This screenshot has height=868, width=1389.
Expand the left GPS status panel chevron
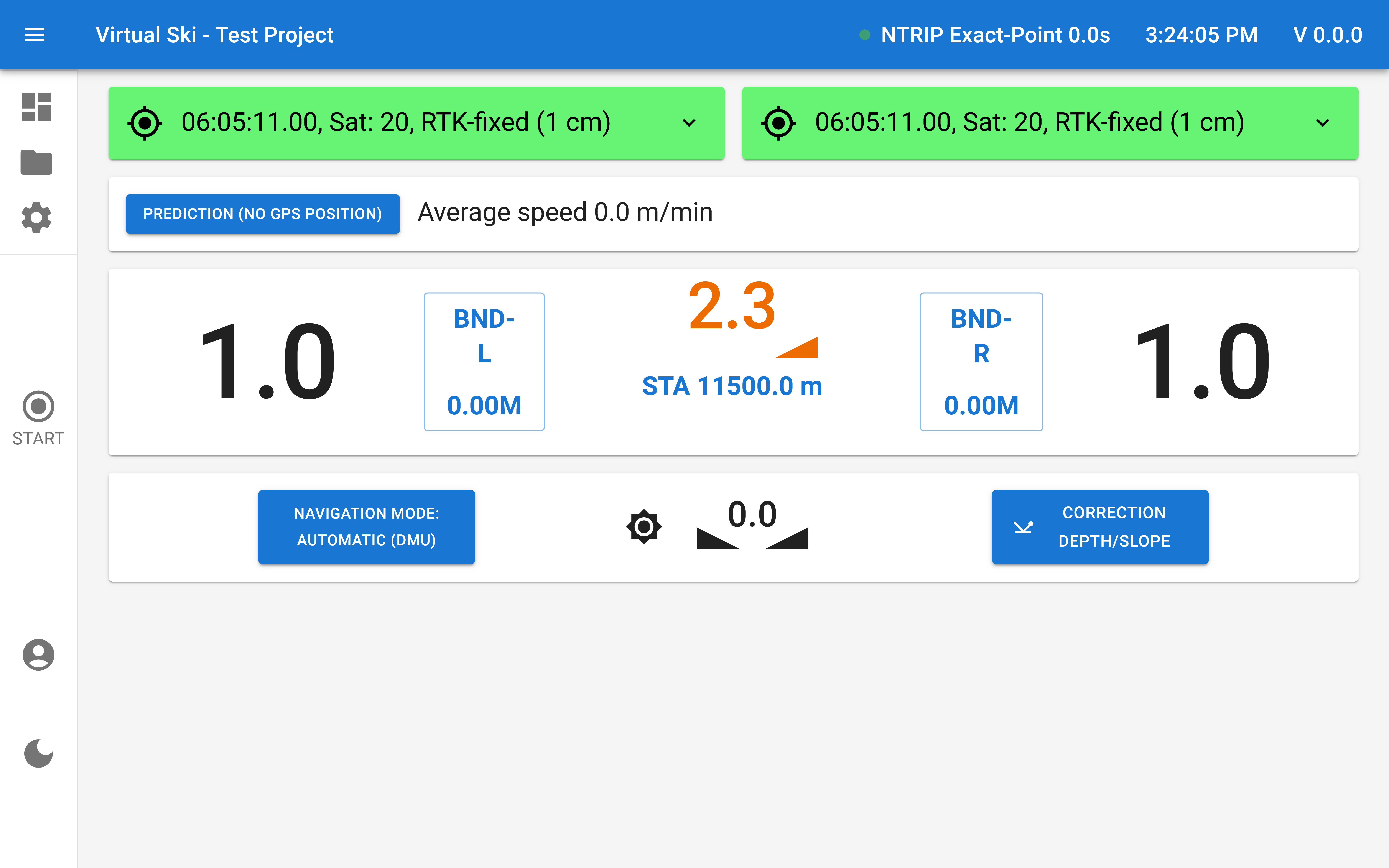pyautogui.click(x=689, y=123)
